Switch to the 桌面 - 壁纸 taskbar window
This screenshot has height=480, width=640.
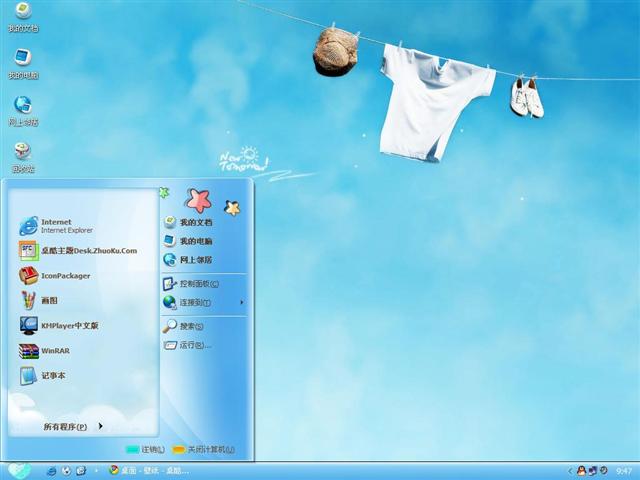(149, 471)
